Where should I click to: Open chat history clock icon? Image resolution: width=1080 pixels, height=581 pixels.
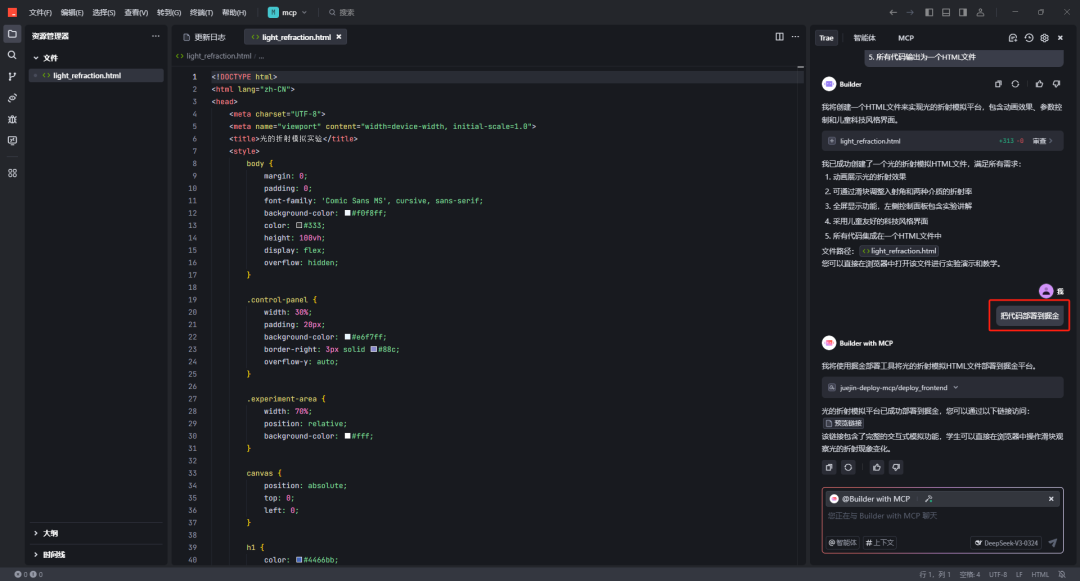tap(1028, 38)
